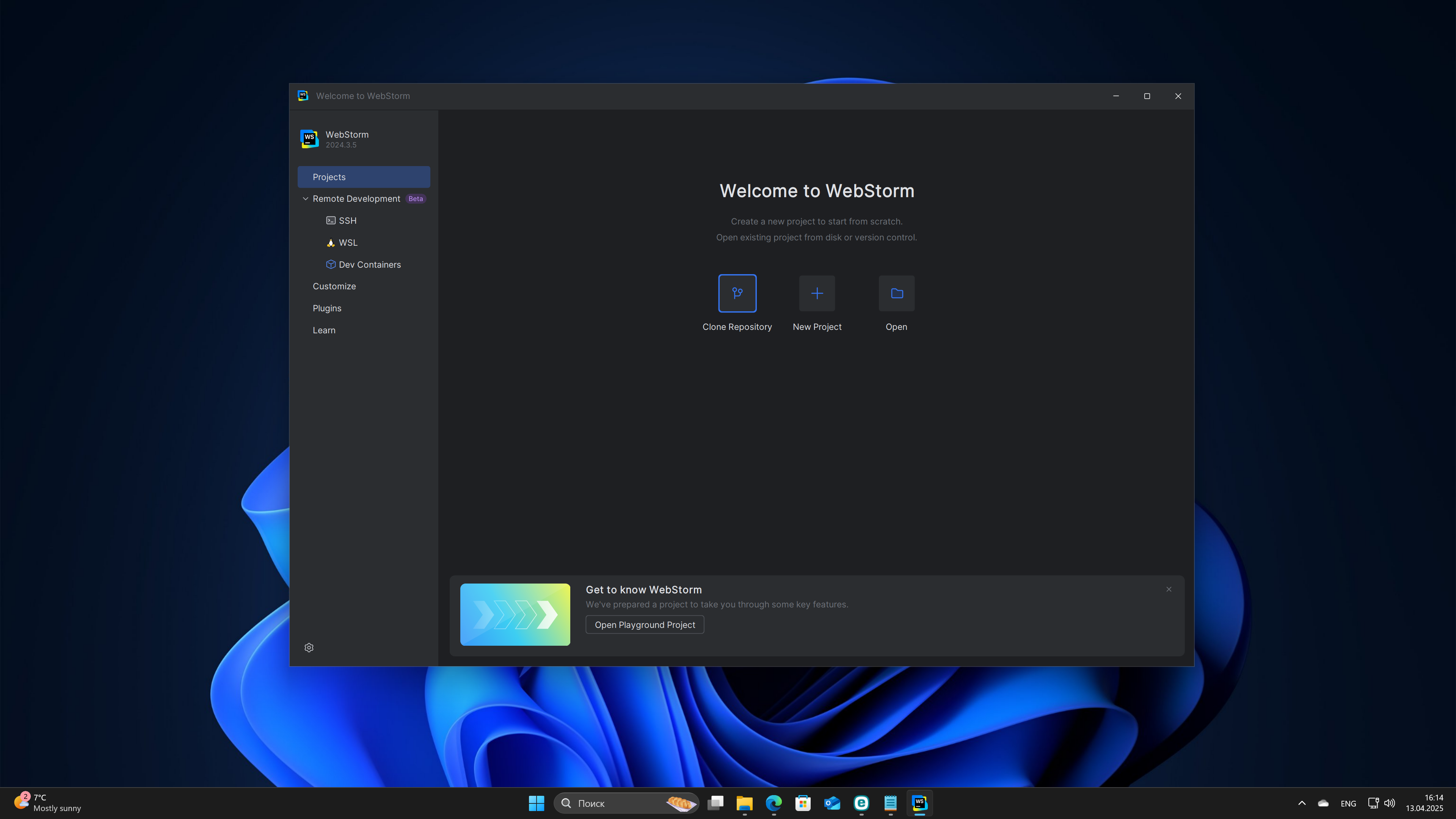This screenshot has height=819, width=1456.
Task: Click the Beta badge next to Remote Development
Action: tap(416, 198)
